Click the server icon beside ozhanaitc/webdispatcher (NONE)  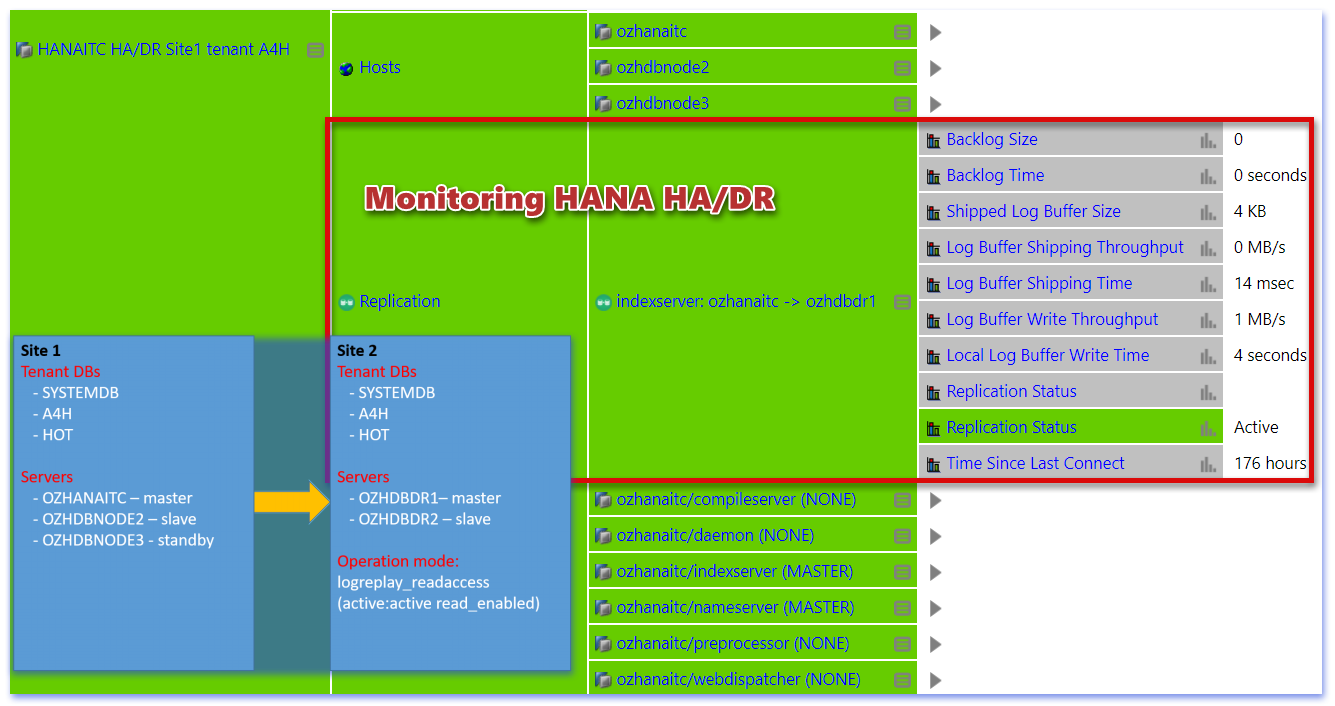(x=604, y=679)
